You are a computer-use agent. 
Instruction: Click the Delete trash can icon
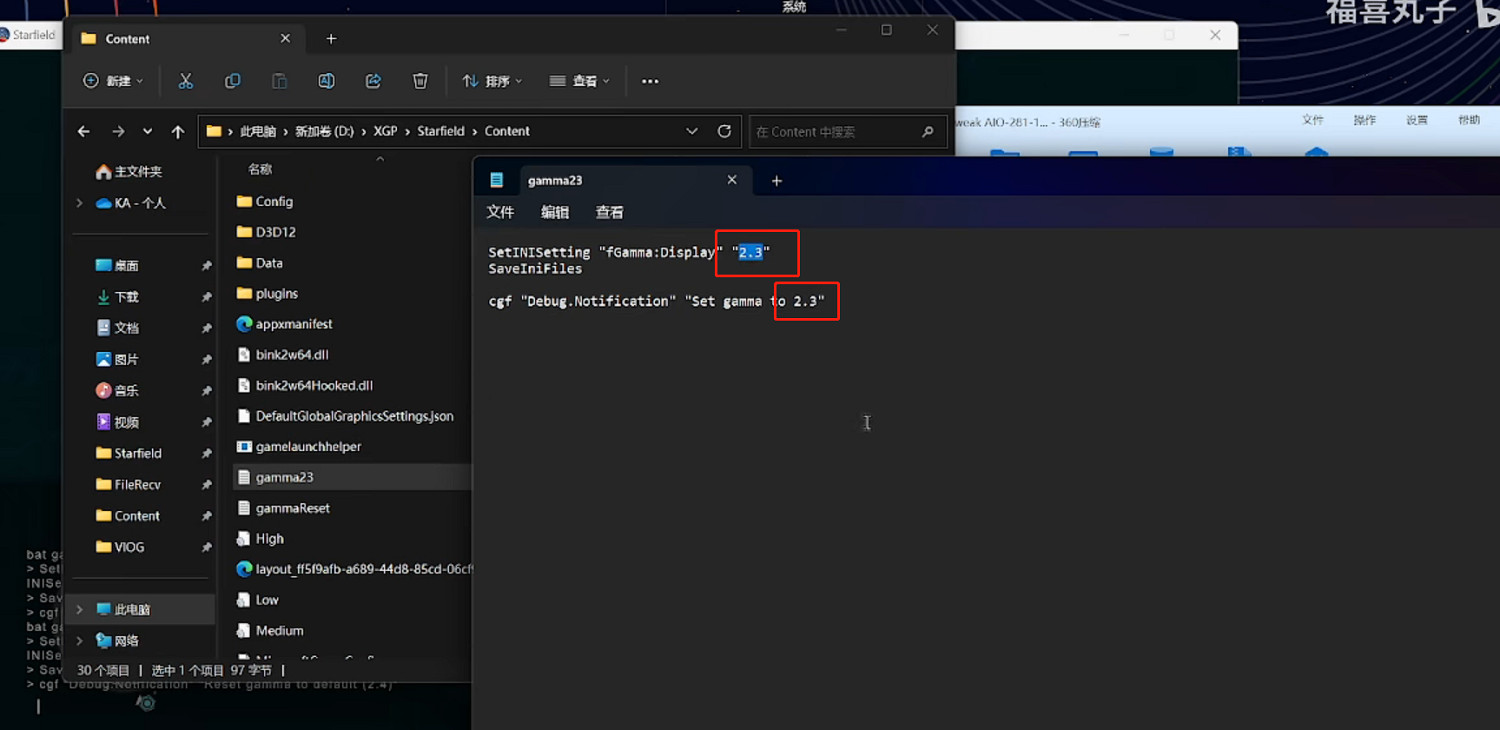pos(421,81)
